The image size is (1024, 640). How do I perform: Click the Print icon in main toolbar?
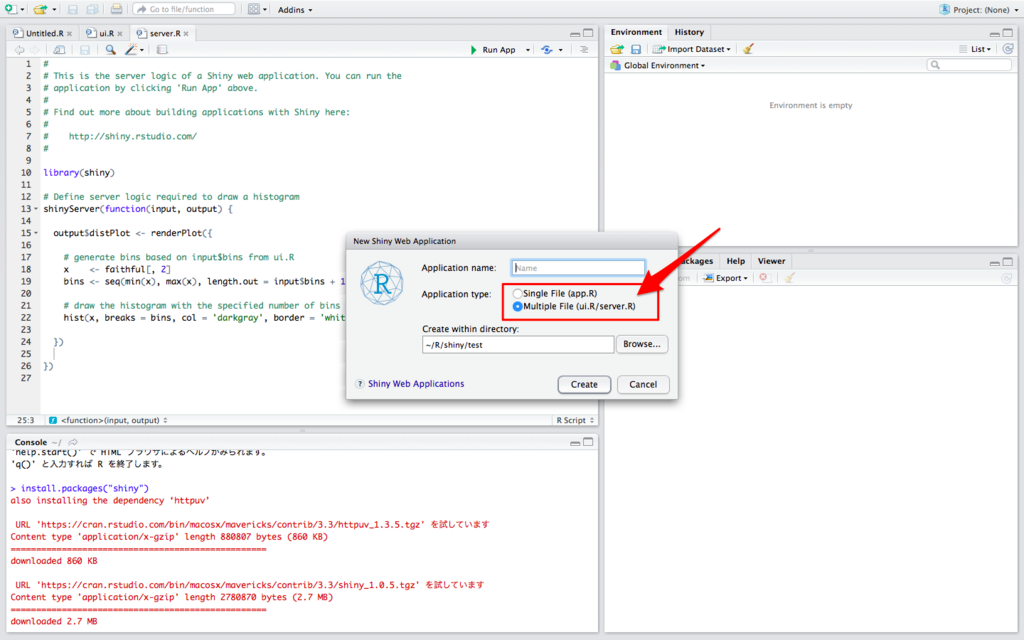click(x=116, y=9)
